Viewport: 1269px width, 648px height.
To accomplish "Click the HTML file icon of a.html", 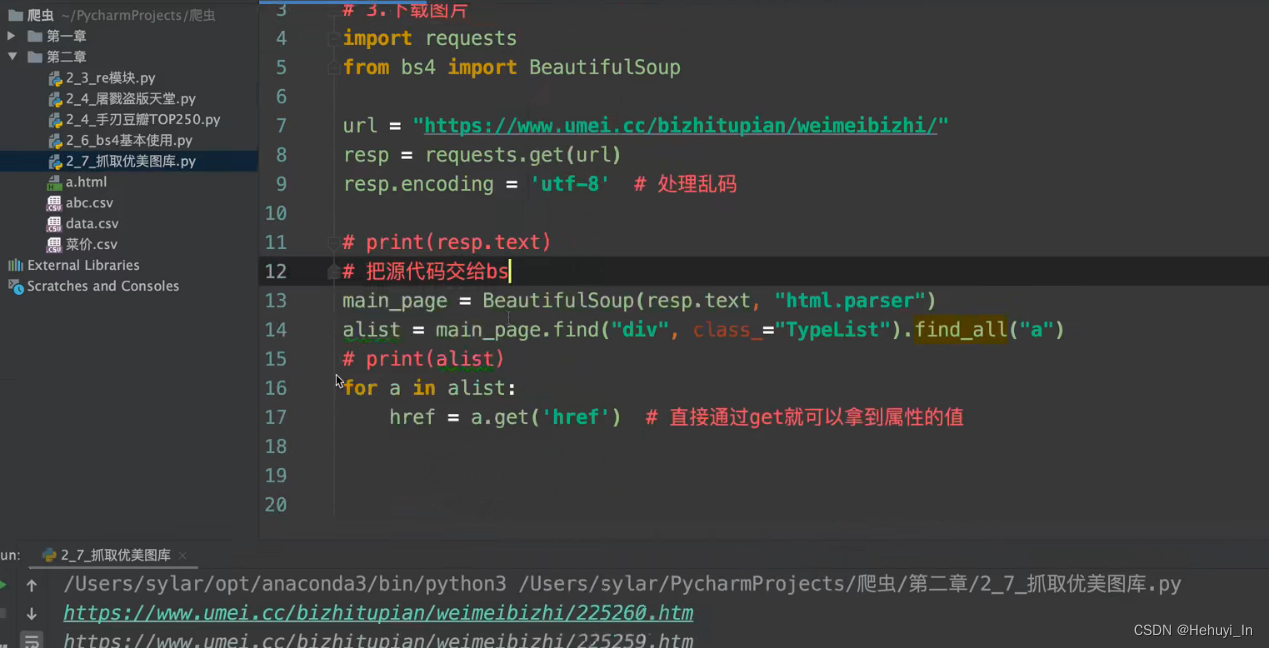I will tap(55, 183).
